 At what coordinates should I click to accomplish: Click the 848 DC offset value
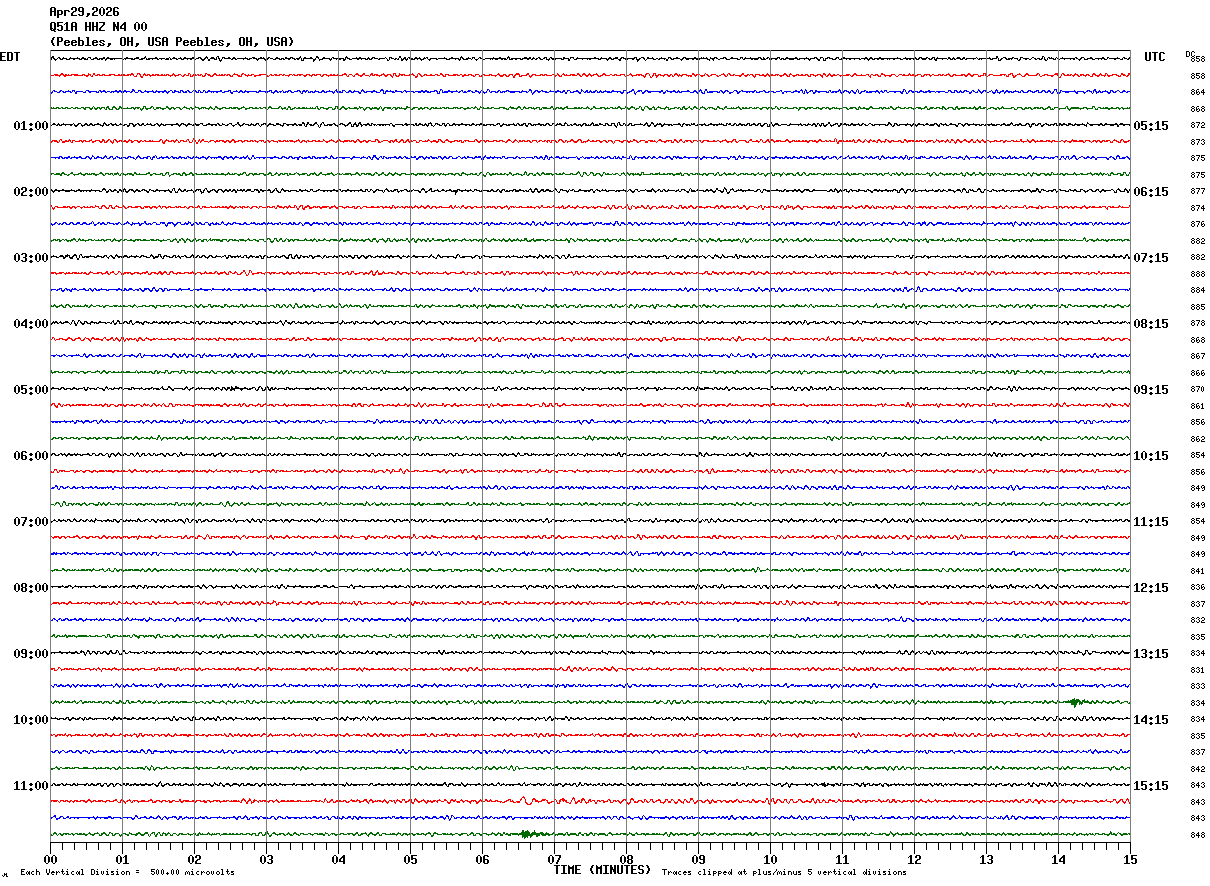click(x=1197, y=835)
